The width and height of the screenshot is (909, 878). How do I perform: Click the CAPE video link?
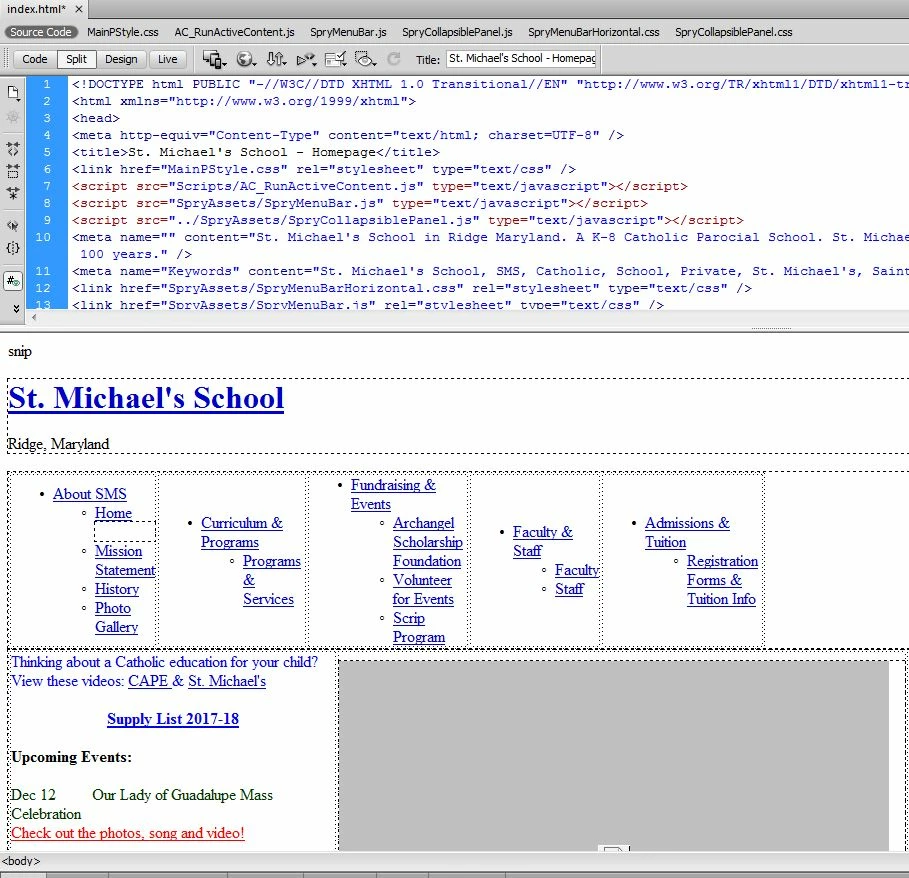[x=148, y=680]
